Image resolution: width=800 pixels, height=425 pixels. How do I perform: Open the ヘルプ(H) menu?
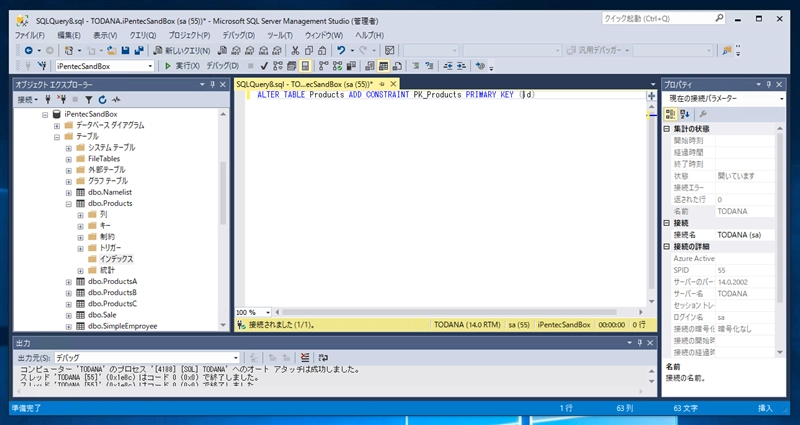[x=369, y=36]
